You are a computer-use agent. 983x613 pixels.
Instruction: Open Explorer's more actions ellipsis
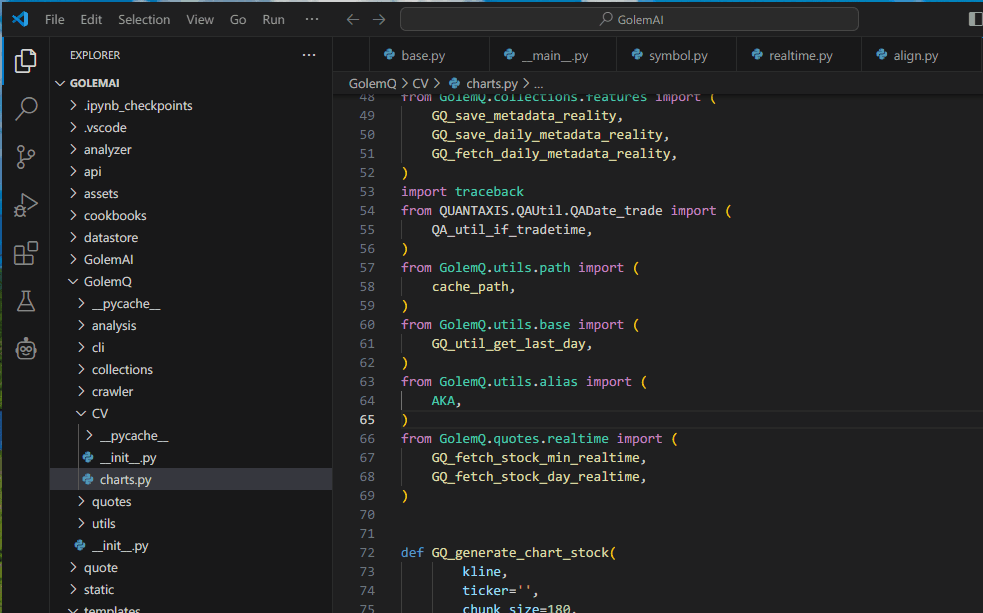[310, 56]
